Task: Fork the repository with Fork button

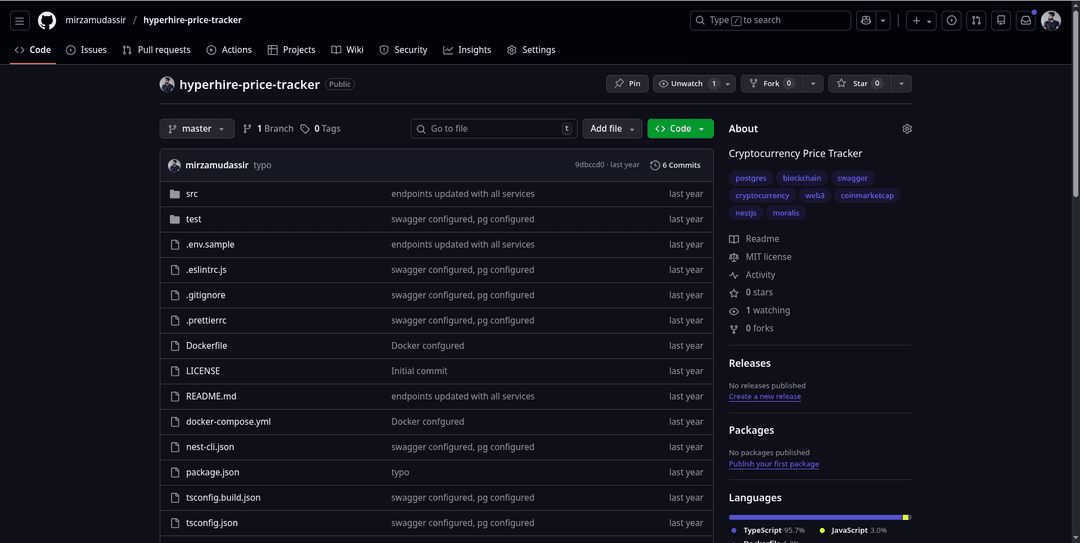Action: pyautogui.click(x=772, y=83)
